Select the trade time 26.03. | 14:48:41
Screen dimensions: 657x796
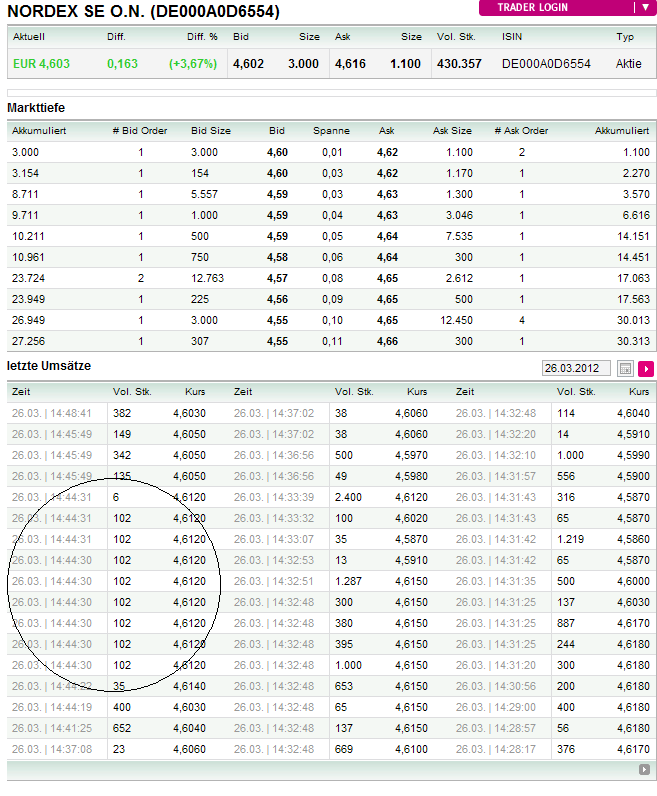pyautogui.click(x=52, y=414)
